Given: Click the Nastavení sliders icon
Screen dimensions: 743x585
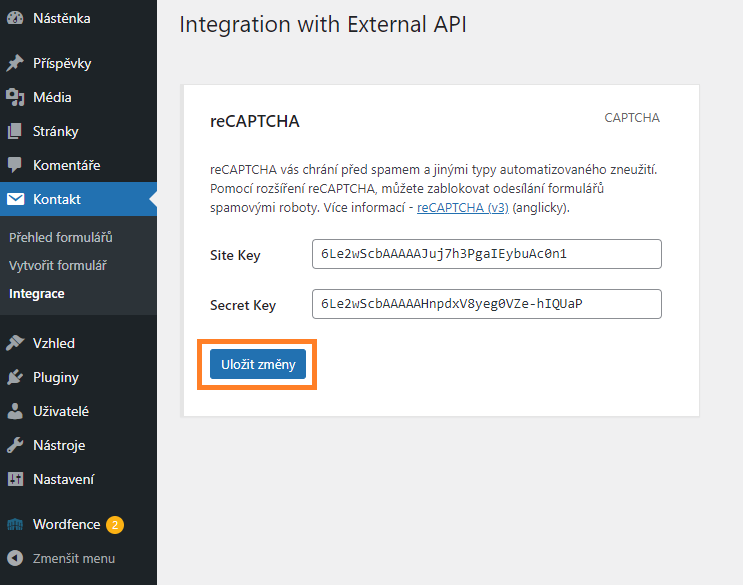Looking at the screenshot, I should tap(15, 479).
